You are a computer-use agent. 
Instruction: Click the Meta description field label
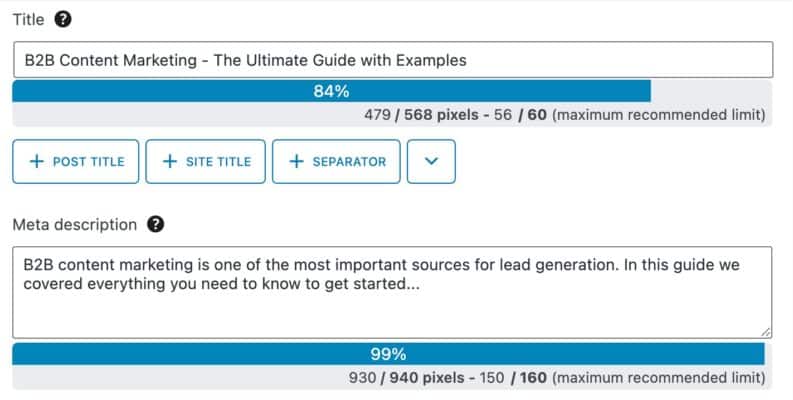pos(75,225)
